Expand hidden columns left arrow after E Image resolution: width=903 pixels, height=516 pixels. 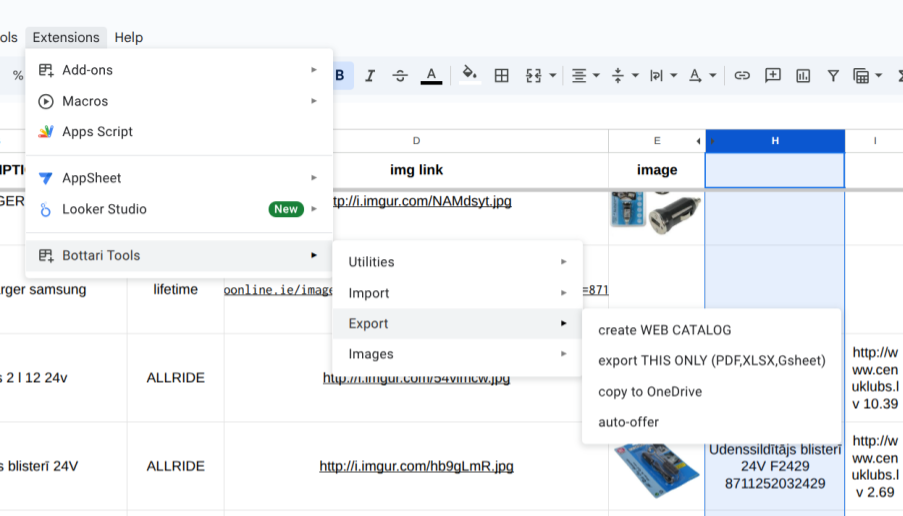(699, 141)
